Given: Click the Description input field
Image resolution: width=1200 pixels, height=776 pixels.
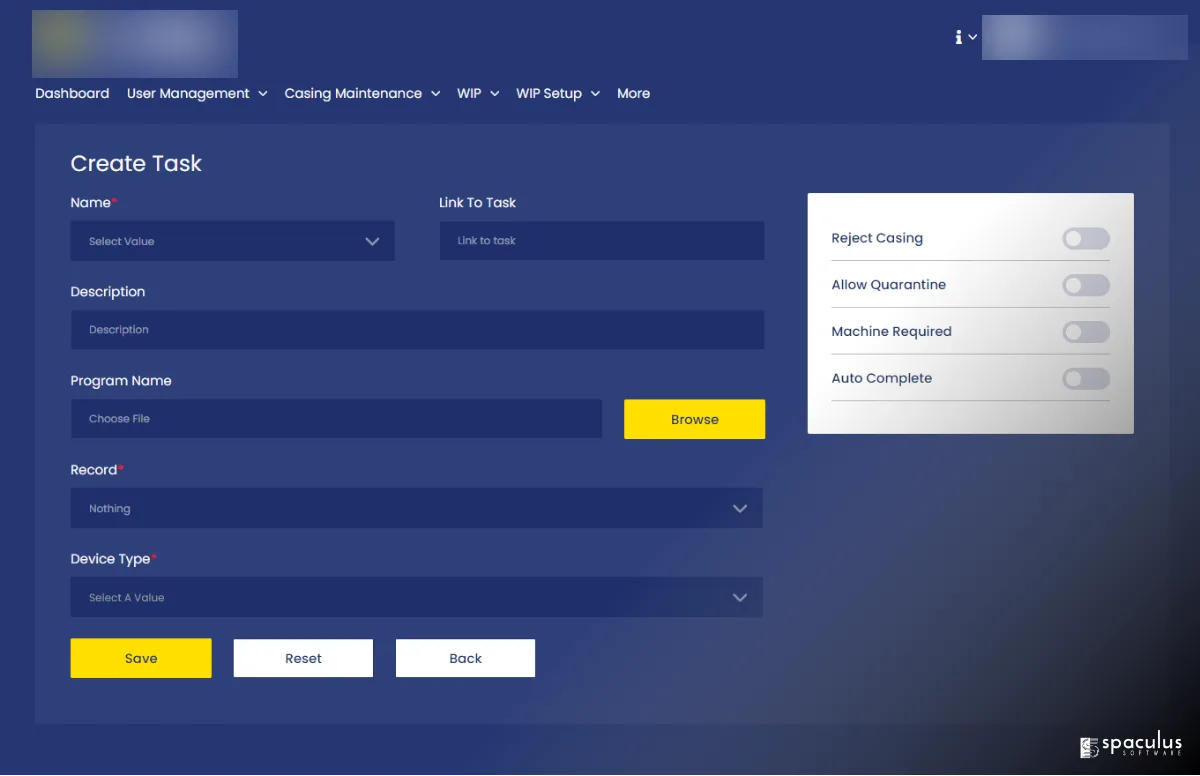Looking at the screenshot, I should point(417,330).
